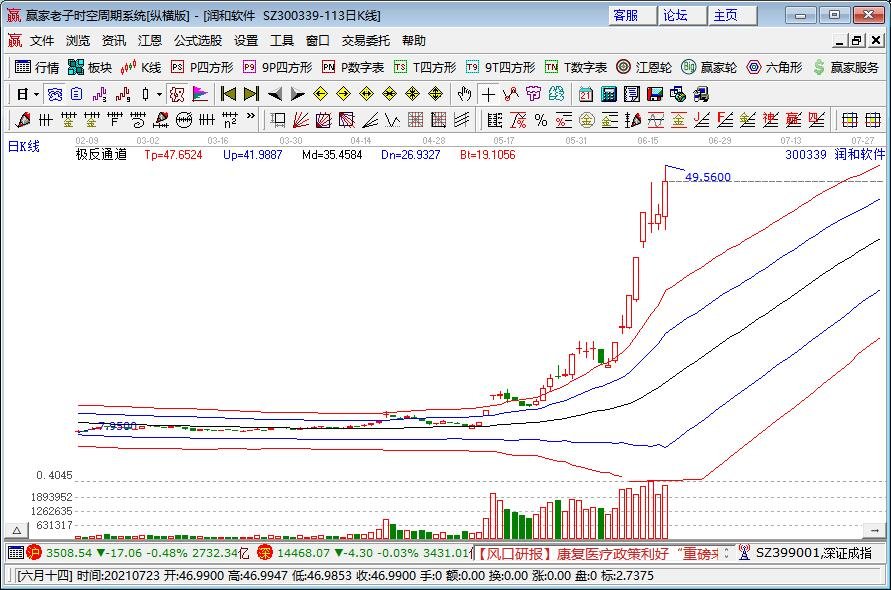The width and height of the screenshot is (891, 590).
Task: Save using the floppy disk icon
Action: [x=655, y=94]
